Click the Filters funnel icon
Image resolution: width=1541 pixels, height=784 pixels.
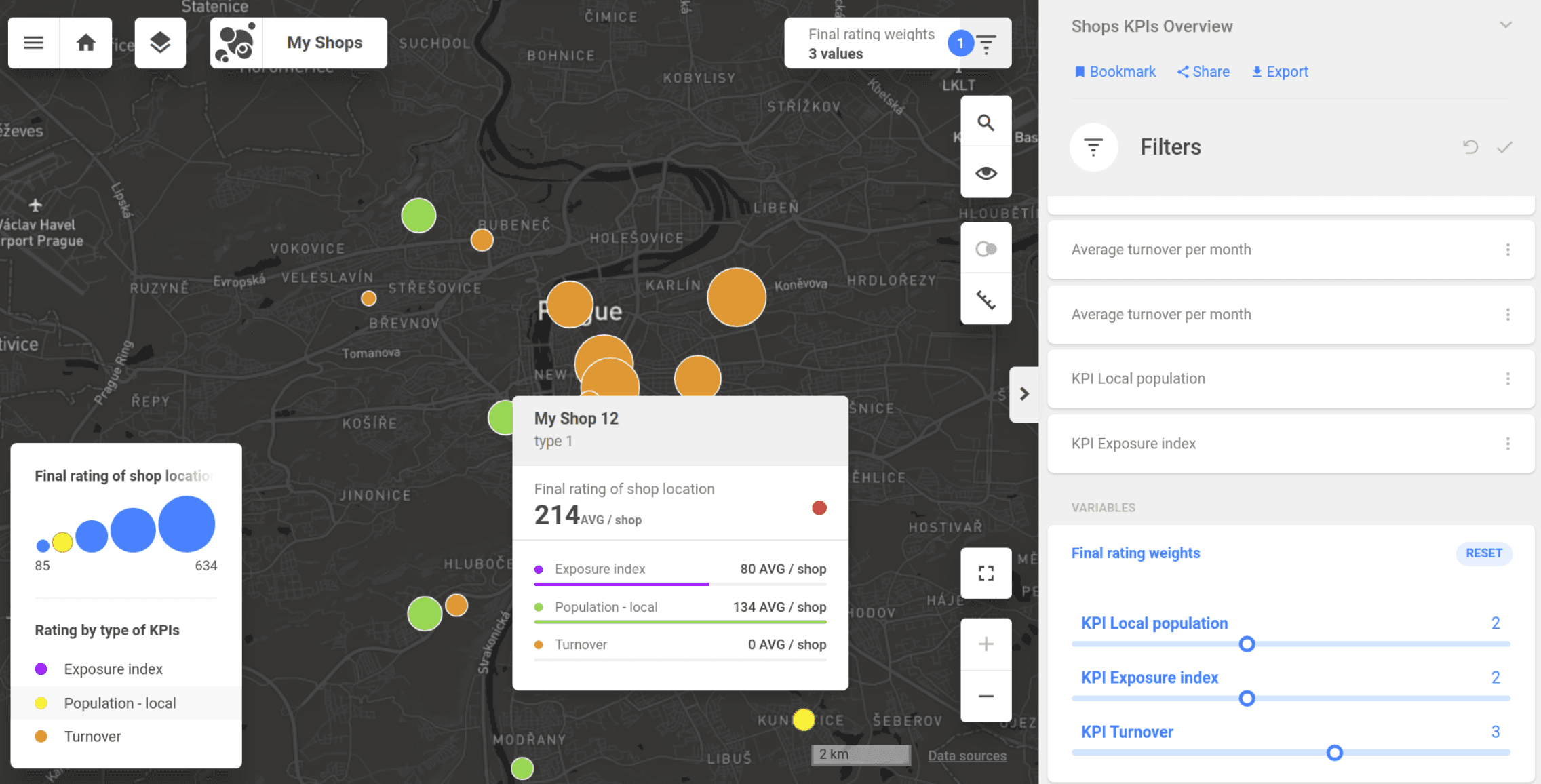tap(1093, 147)
